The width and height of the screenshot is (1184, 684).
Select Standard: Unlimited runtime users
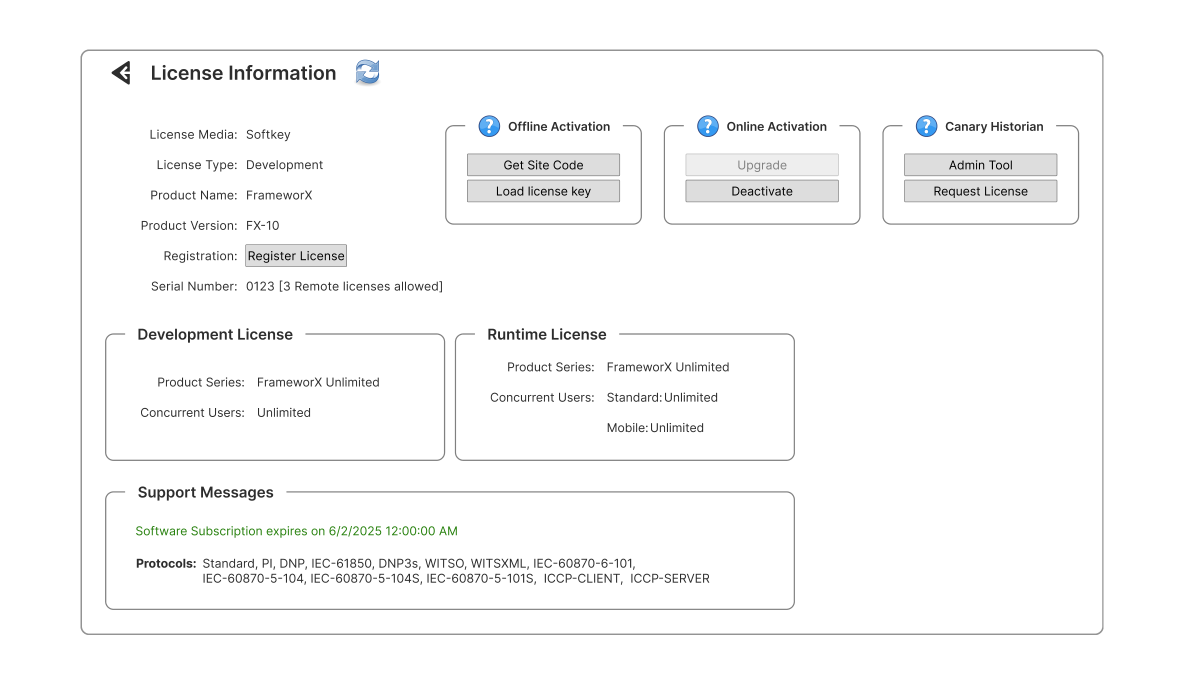coord(662,397)
